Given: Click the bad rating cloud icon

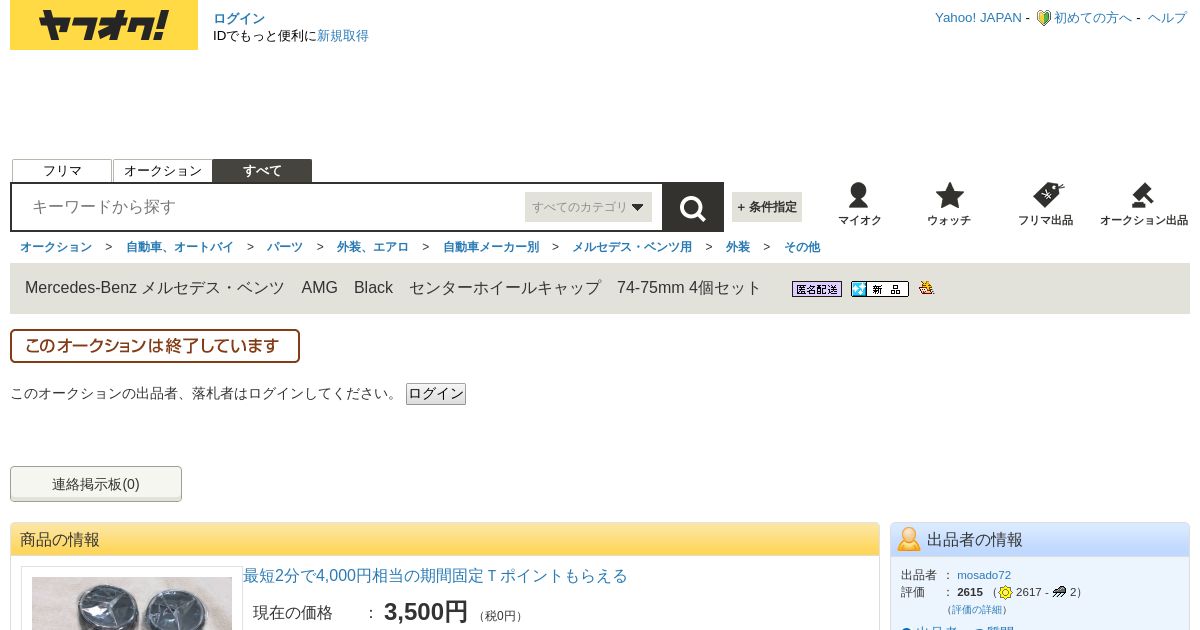Looking at the screenshot, I should (x=1060, y=592).
